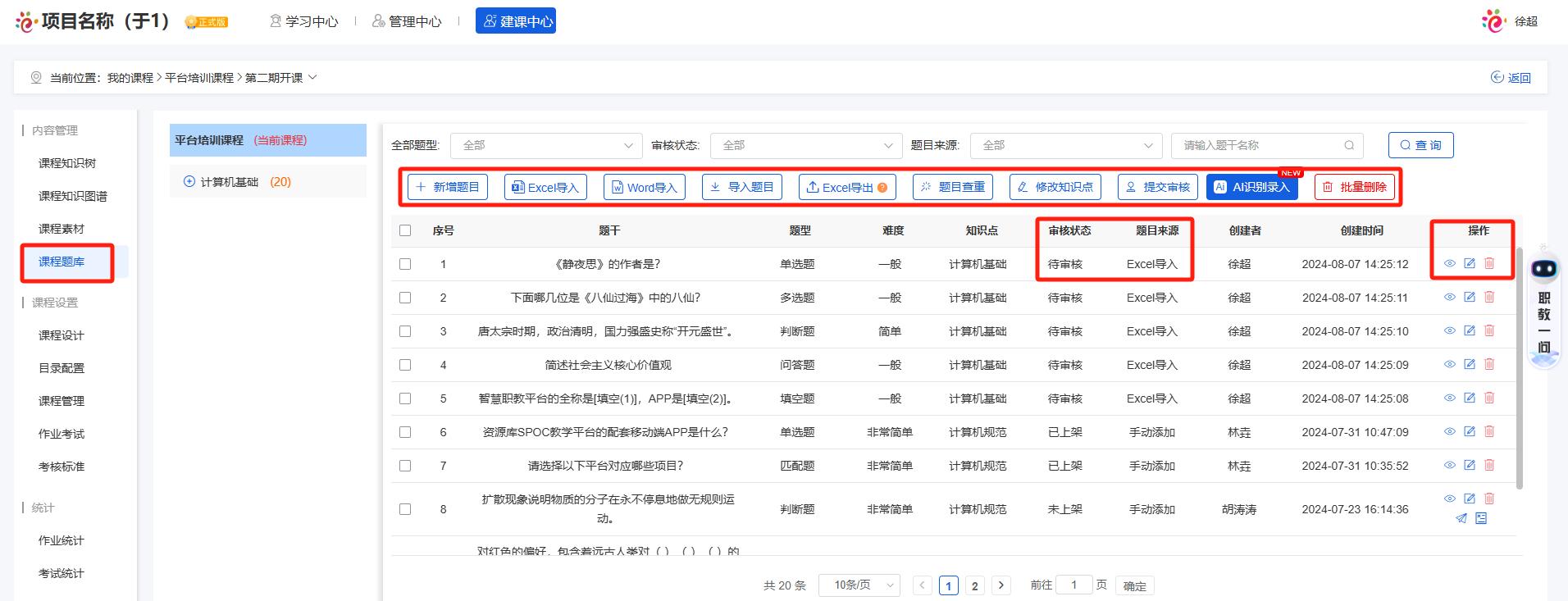Click the 请输入题干名称 input field
This screenshot has width=1568, height=601.
coord(1267,145)
